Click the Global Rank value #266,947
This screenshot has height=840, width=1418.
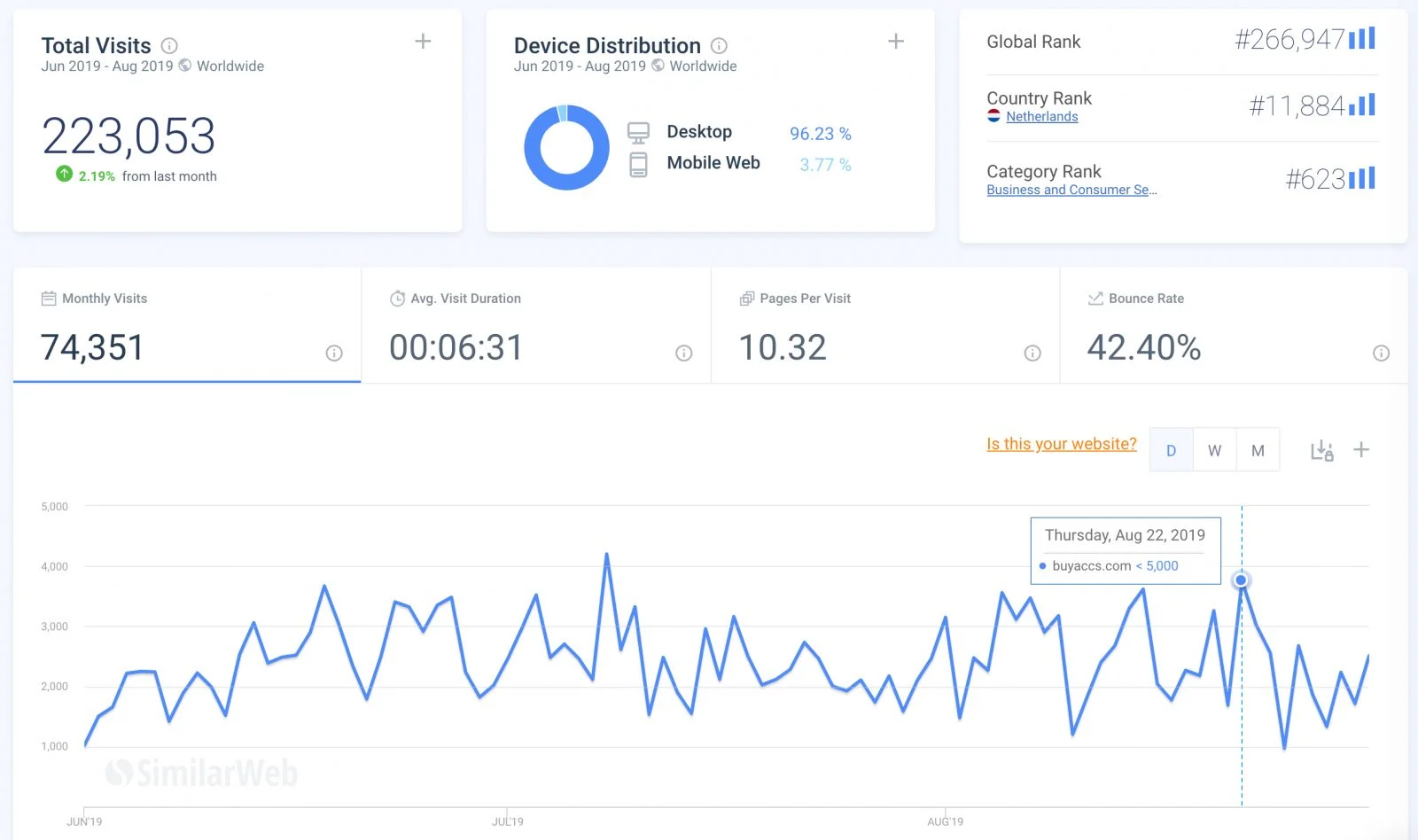pos(1289,39)
